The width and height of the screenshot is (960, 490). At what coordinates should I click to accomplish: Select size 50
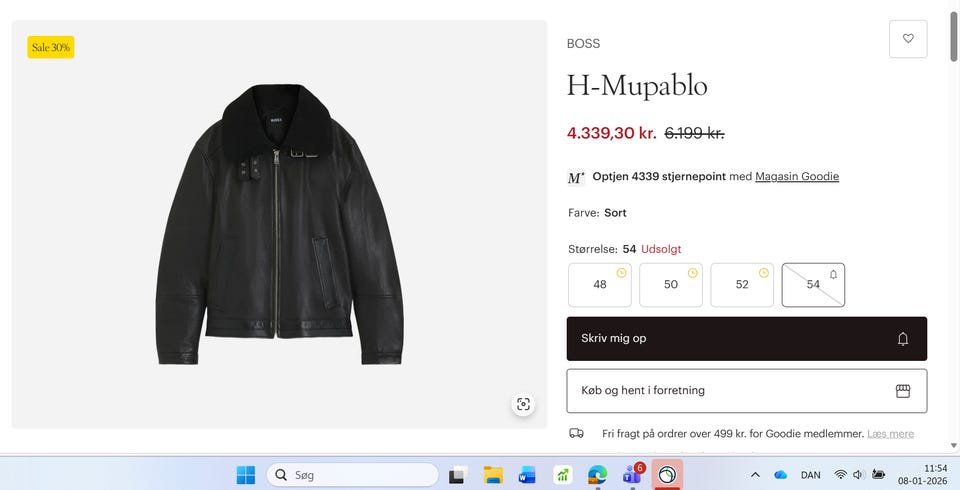[671, 285]
